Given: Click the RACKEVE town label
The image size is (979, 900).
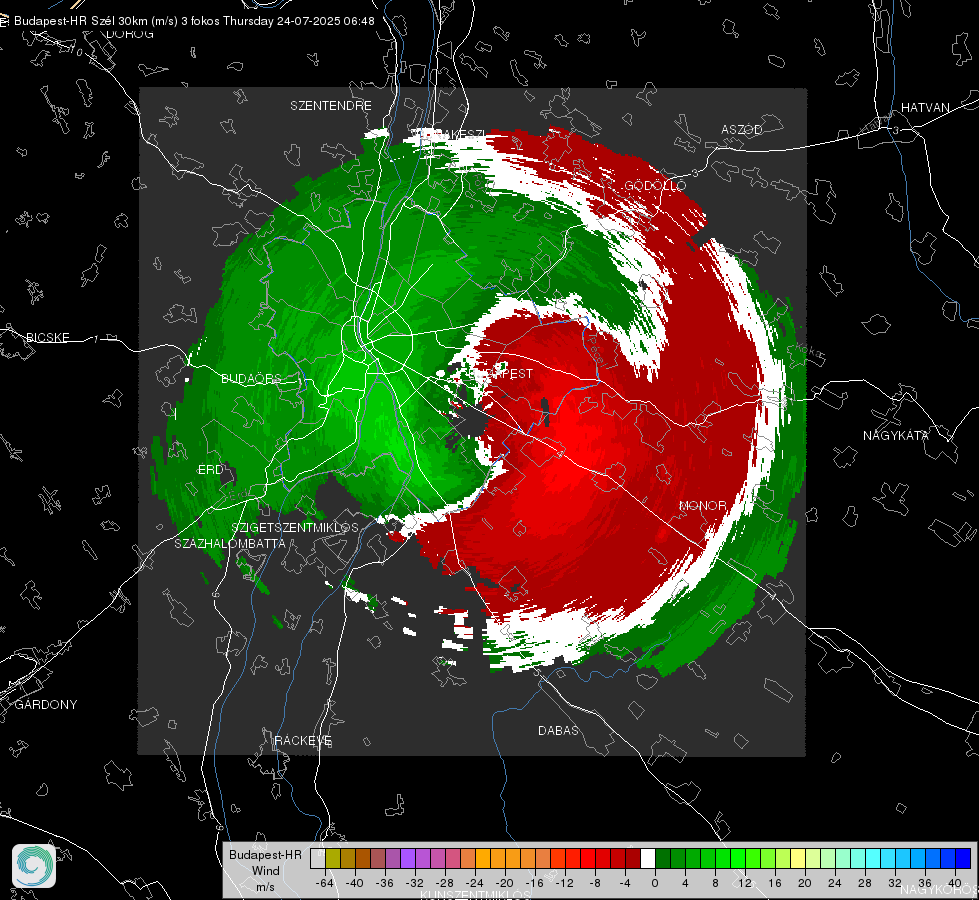Looking at the screenshot, I should (303, 741).
